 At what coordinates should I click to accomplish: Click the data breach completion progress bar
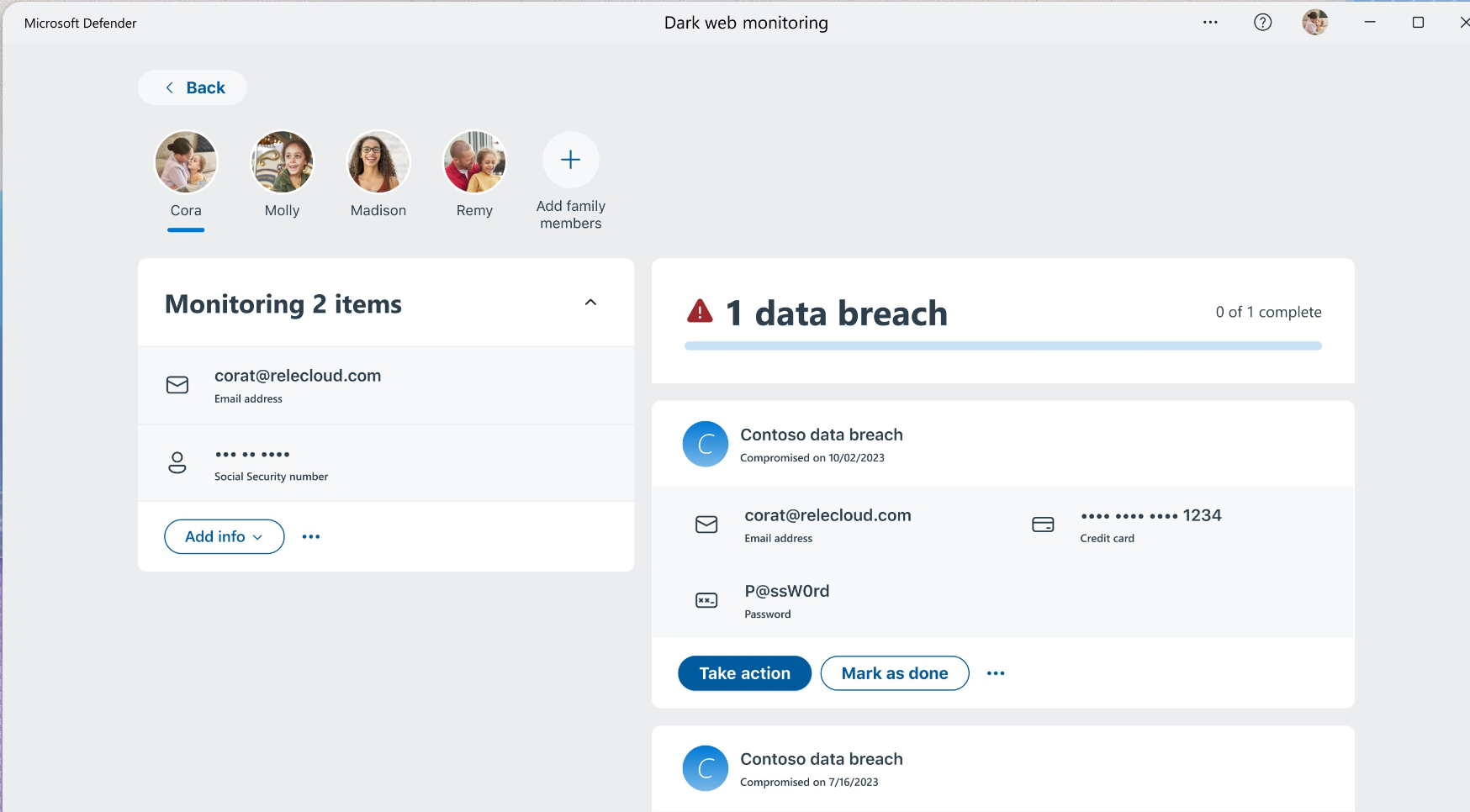tap(1003, 345)
